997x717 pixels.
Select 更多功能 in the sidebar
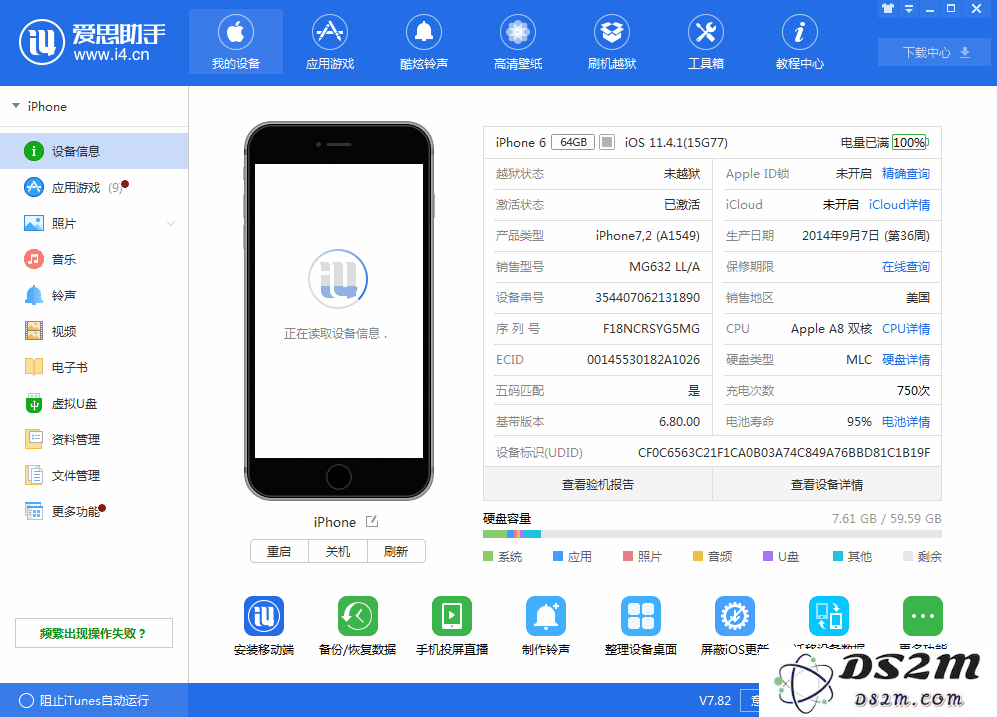[x=94, y=511]
